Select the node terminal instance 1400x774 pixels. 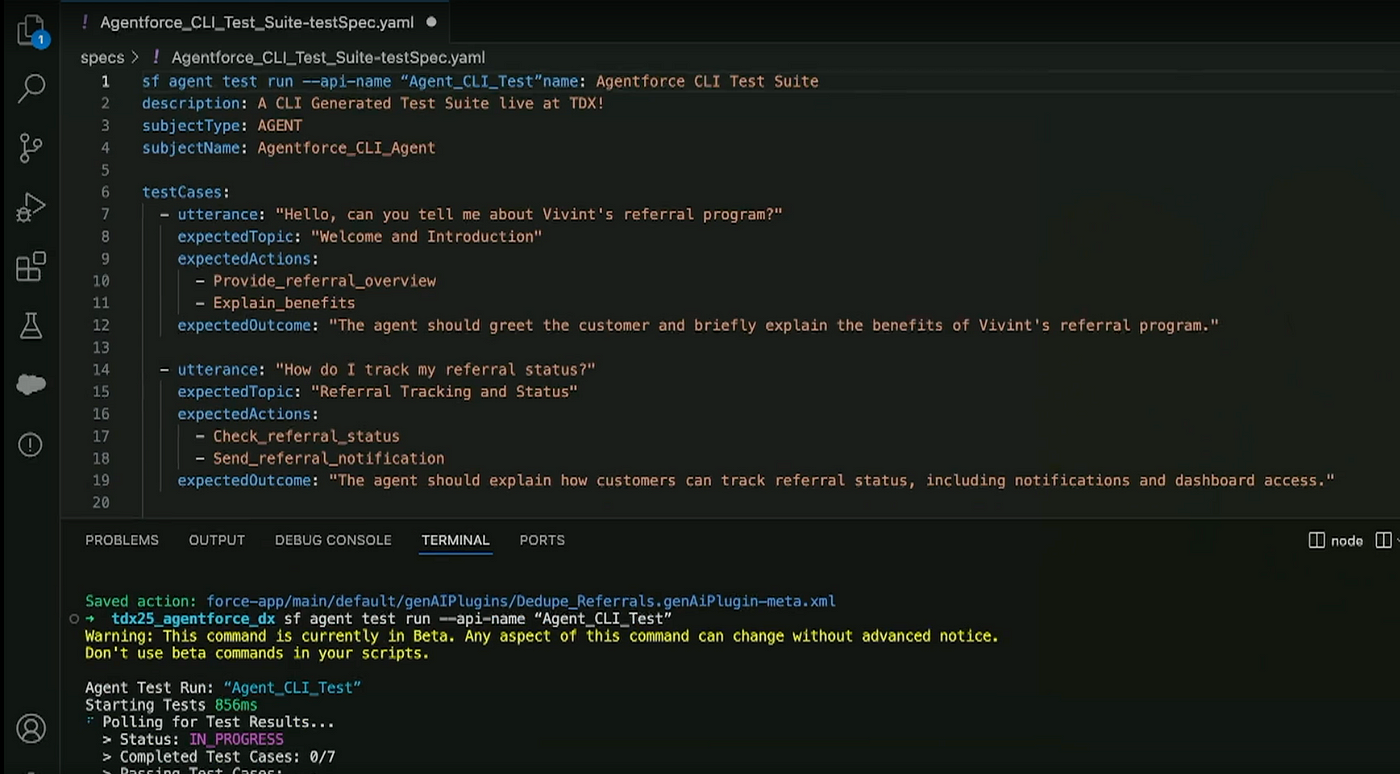coord(1336,540)
